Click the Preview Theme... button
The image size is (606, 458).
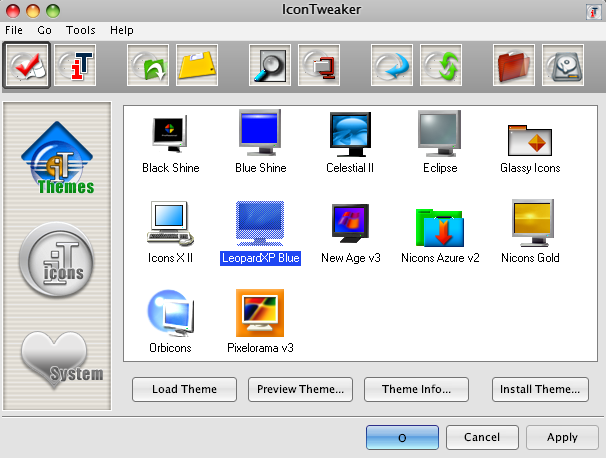[300, 389]
